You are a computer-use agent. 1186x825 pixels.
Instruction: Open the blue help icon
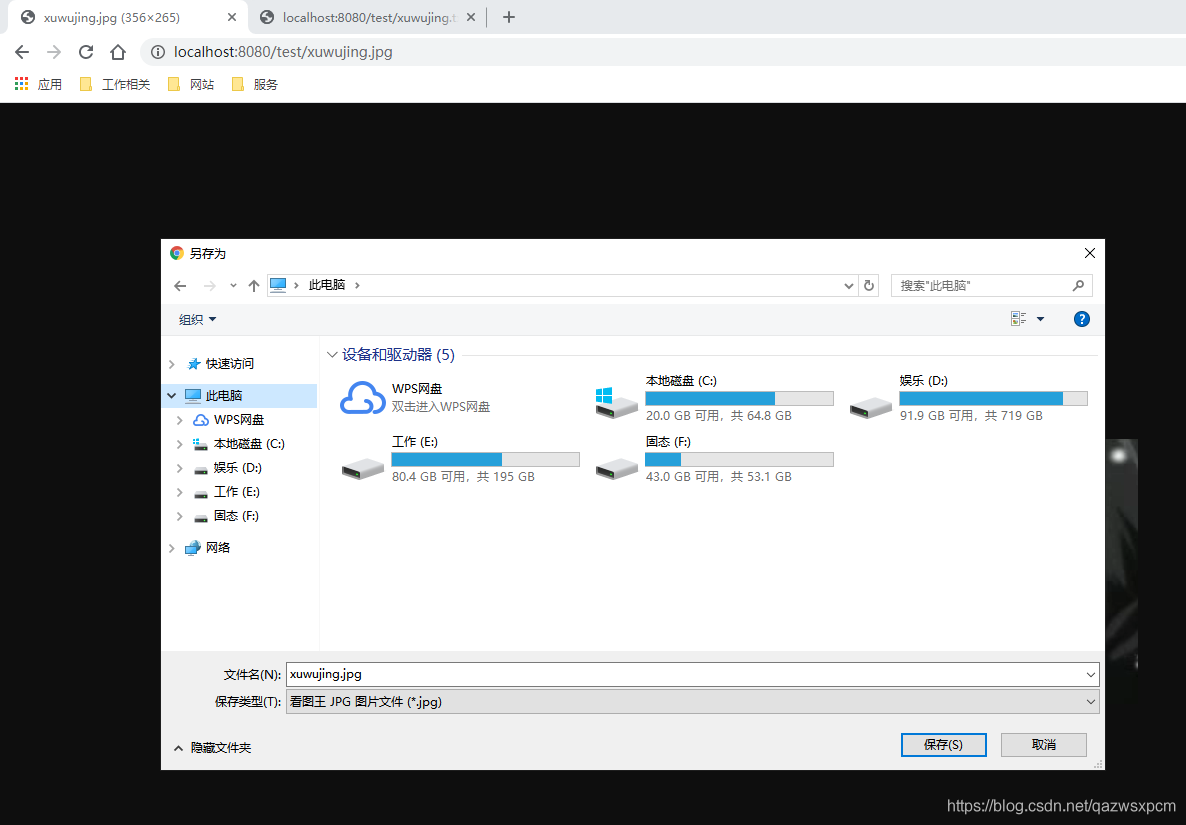point(1082,319)
